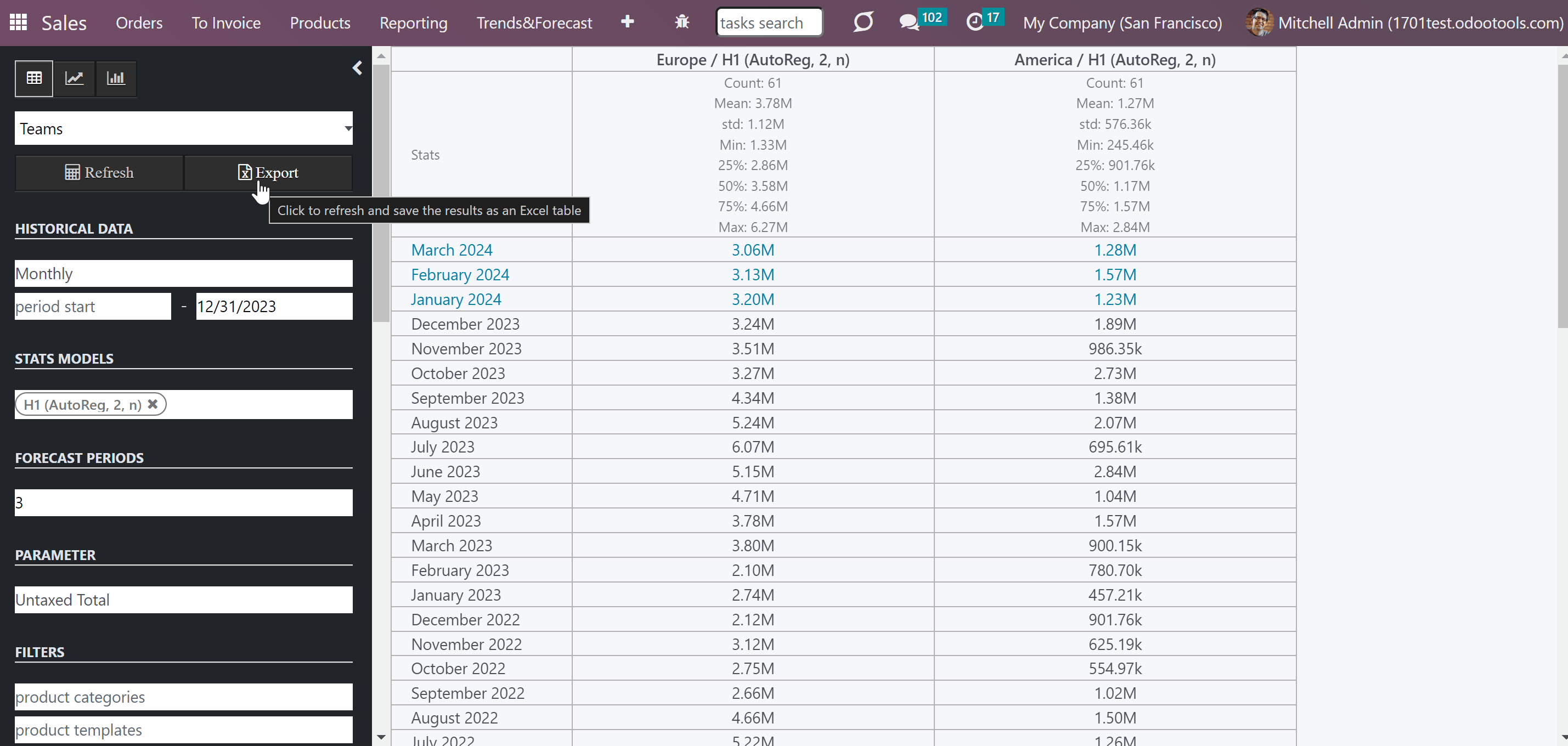Click the circular refresh icon in top bar
Screen dimensions: 1568x746
click(x=863, y=22)
